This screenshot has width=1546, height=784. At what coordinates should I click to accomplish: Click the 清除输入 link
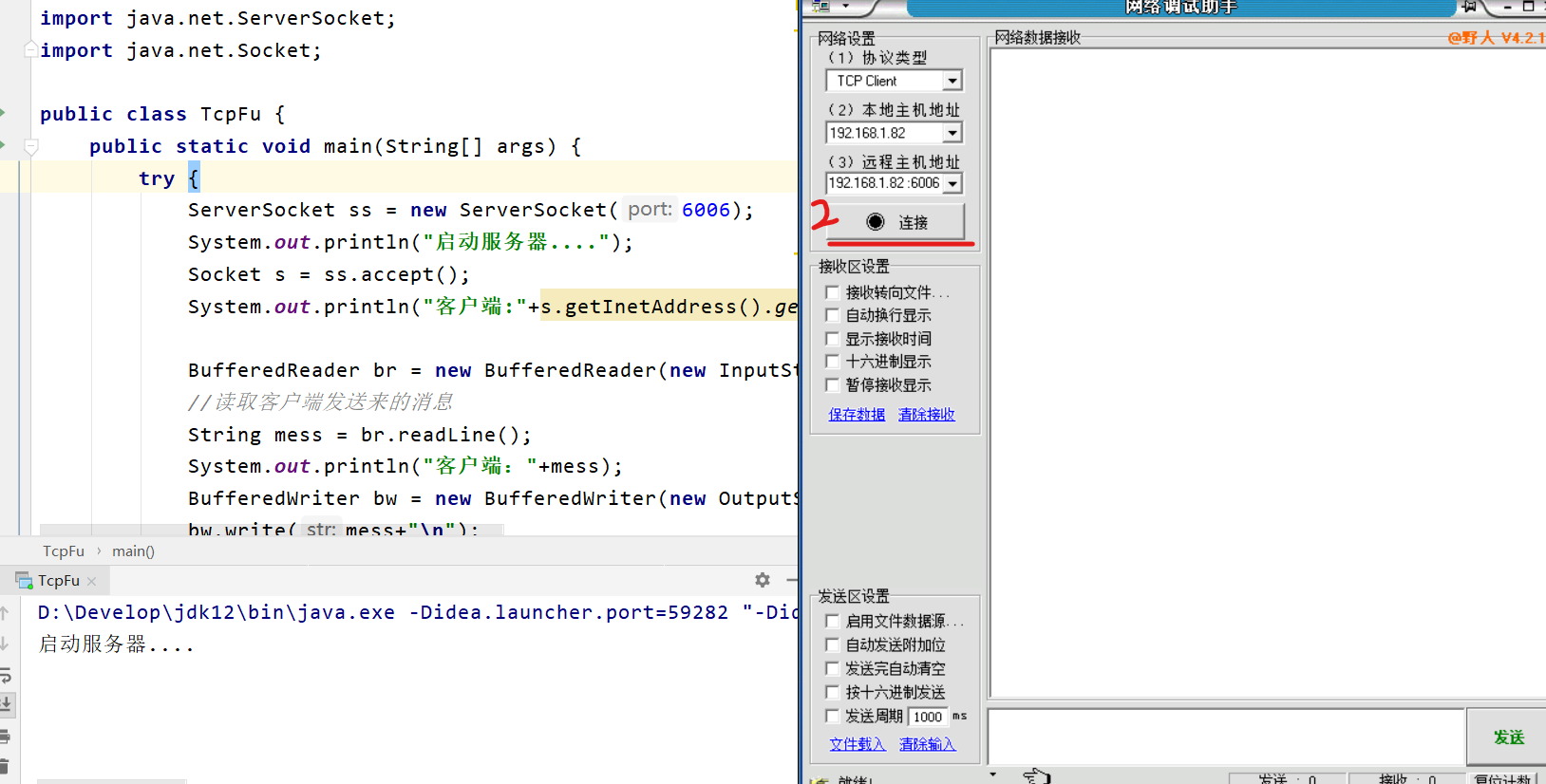[928, 744]
